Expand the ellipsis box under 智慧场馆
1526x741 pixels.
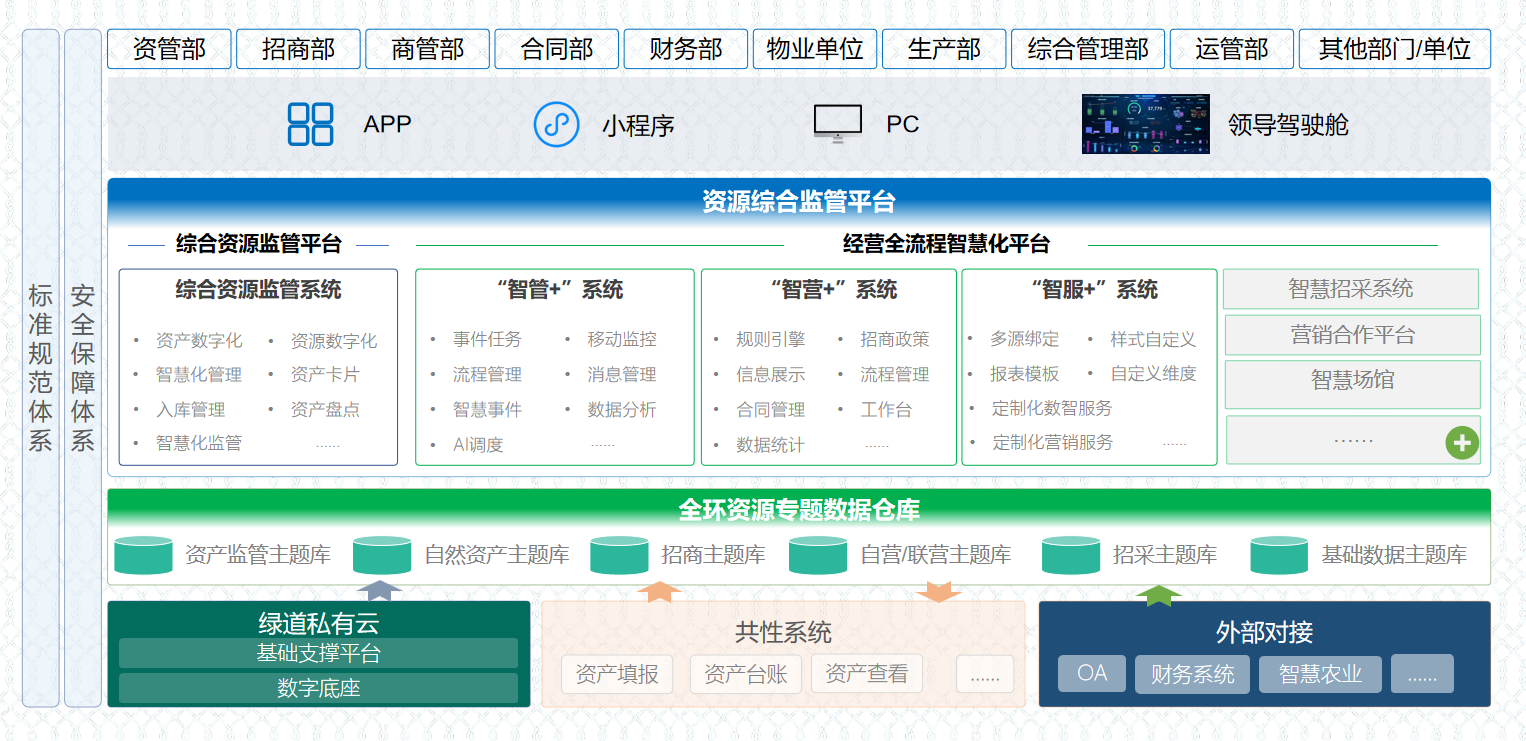[x=1352, y=440]
